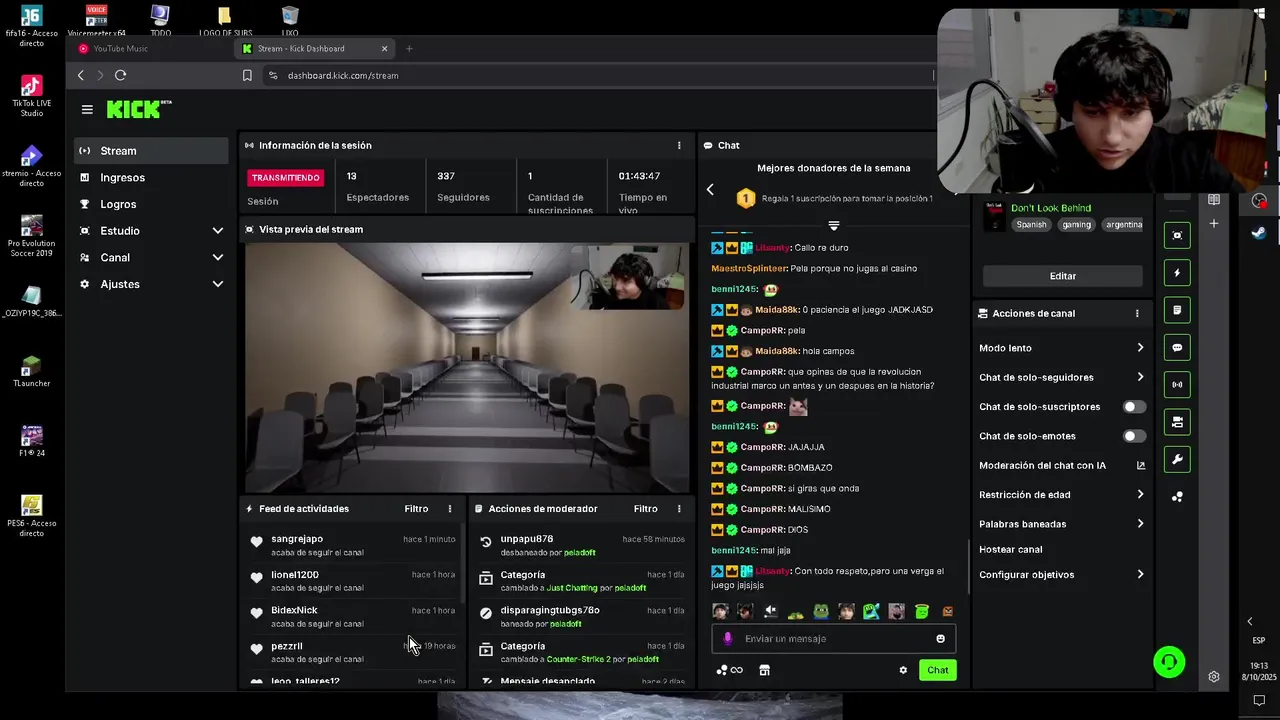Open the green headset support button
This screenshot has width=1280, height=720.
pos(1169,662)
